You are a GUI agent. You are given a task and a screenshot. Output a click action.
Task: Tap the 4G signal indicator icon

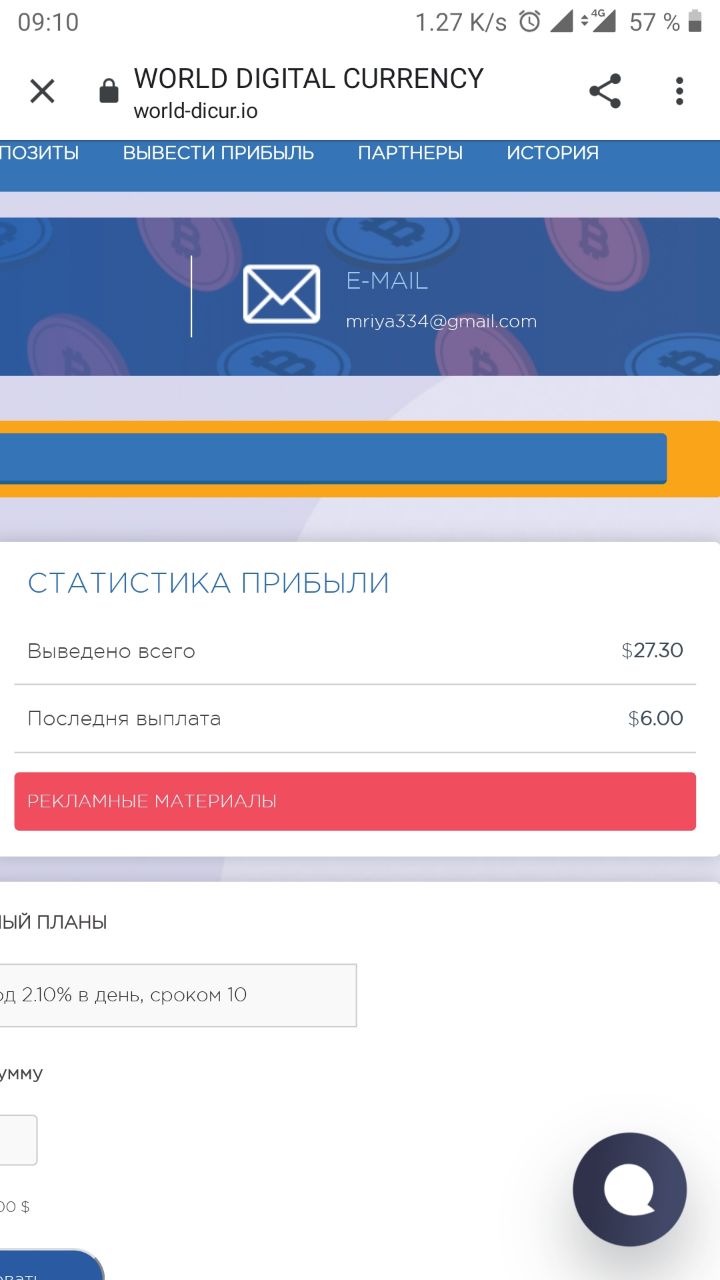pyautogui.click(x=602, y=21)
